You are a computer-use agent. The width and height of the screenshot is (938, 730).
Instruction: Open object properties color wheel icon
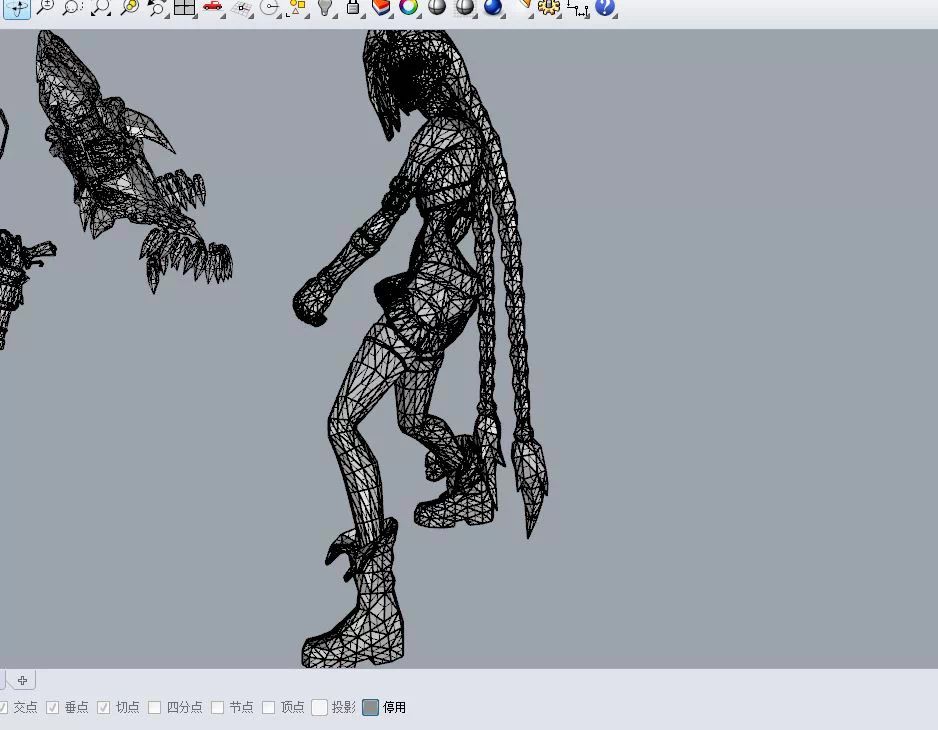(x=409, y=7)
